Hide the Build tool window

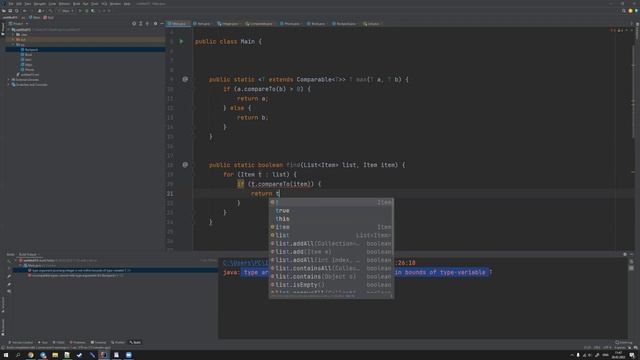(x=631, y=254)
